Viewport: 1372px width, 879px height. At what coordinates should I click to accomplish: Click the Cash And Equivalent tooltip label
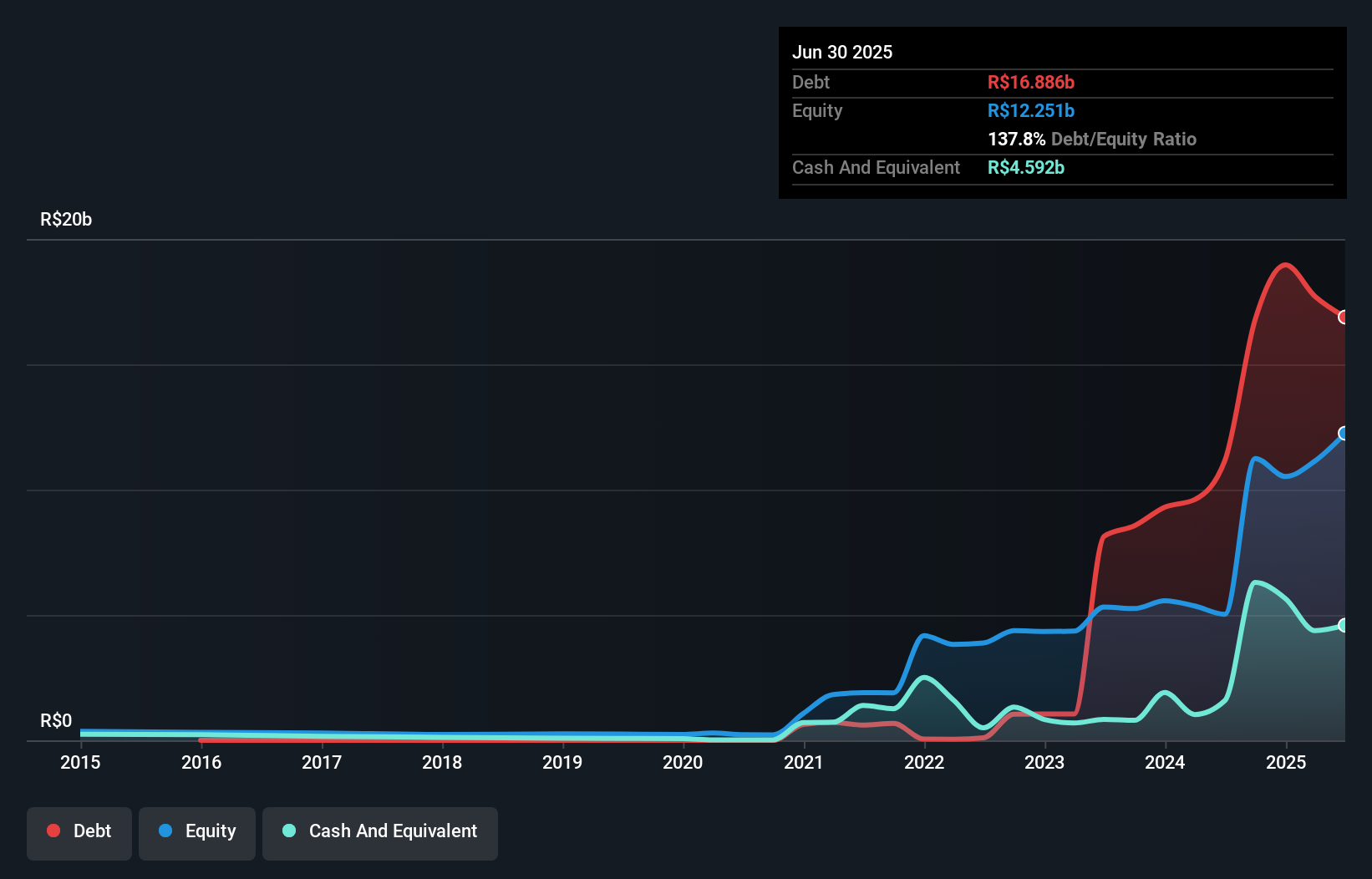tap(876, 167)
